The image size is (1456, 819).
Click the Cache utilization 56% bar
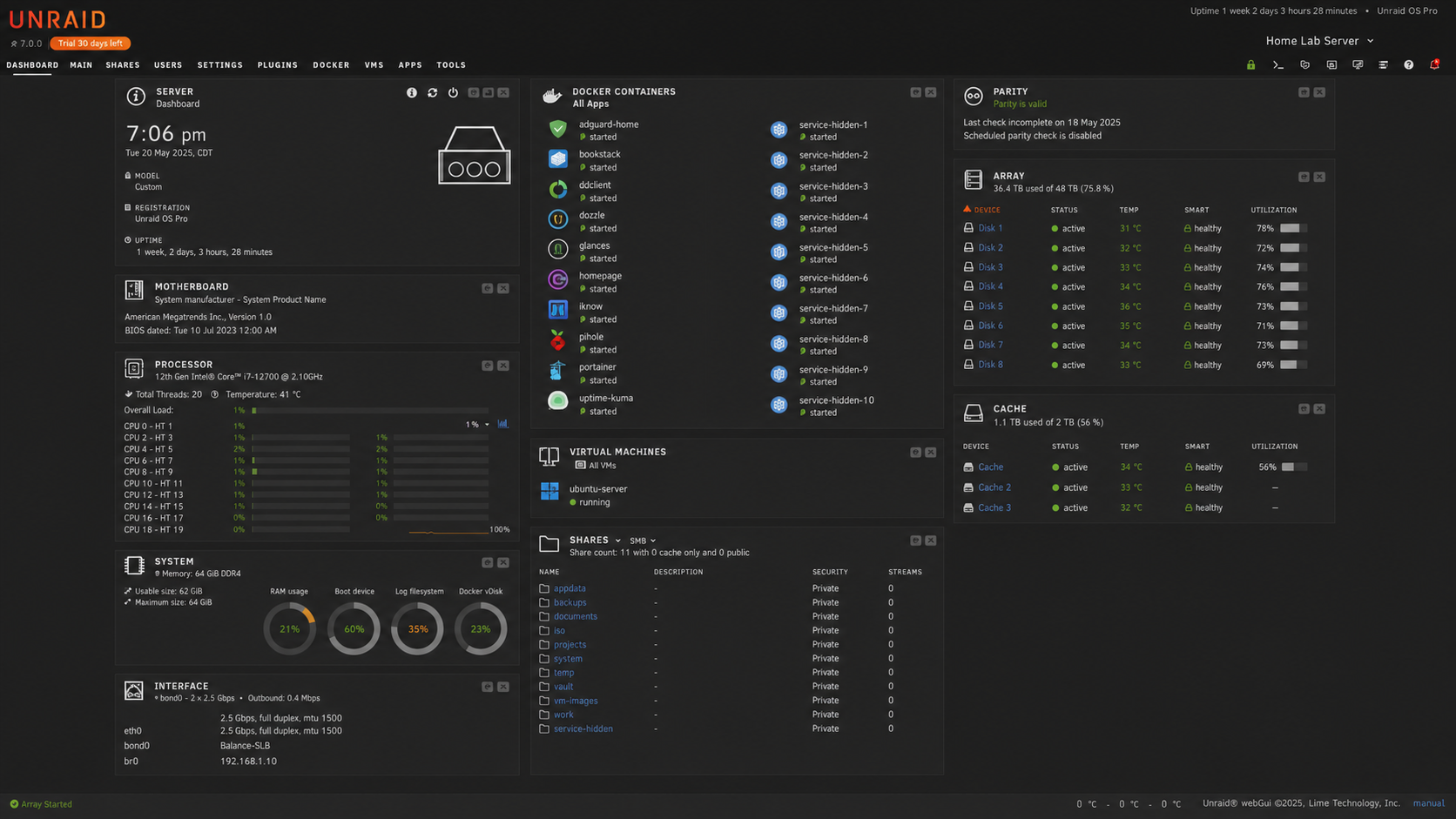[x=1294, y=467]
